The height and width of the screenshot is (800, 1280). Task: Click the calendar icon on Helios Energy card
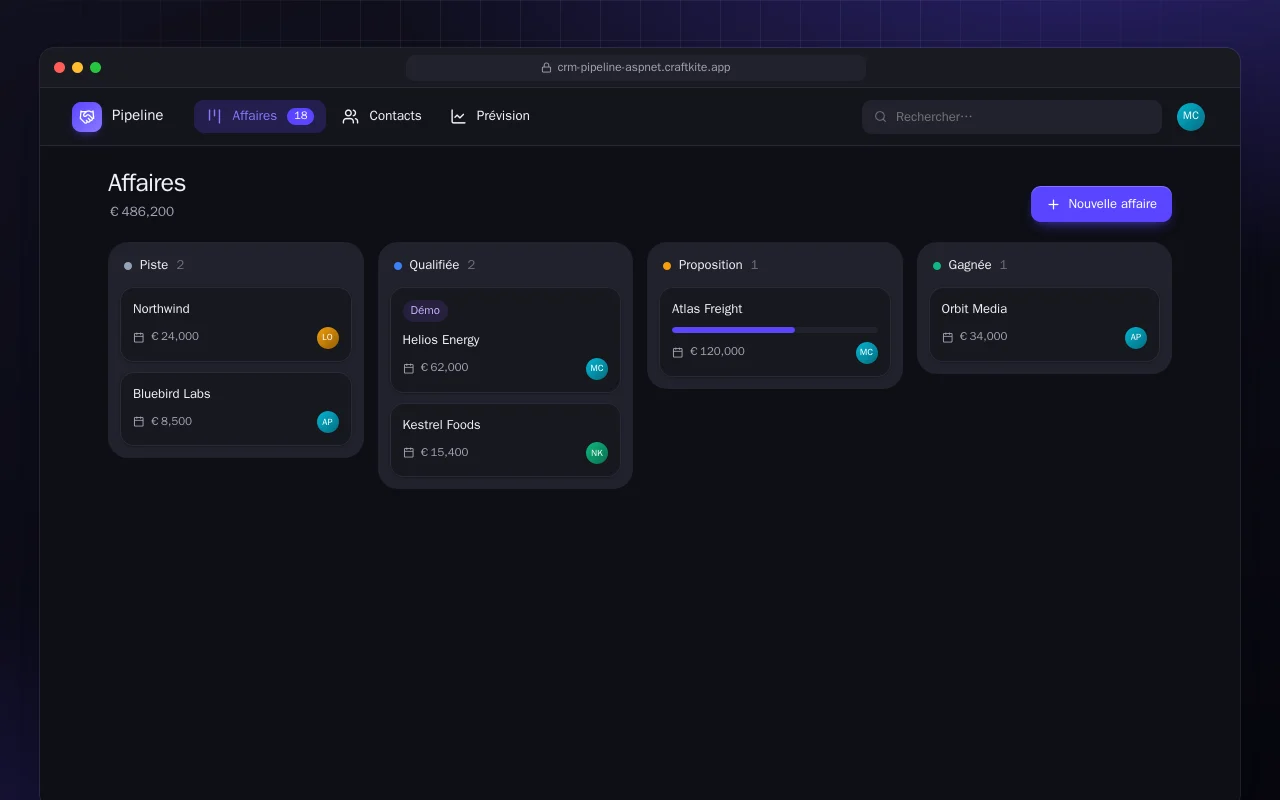tap(408, 368)
